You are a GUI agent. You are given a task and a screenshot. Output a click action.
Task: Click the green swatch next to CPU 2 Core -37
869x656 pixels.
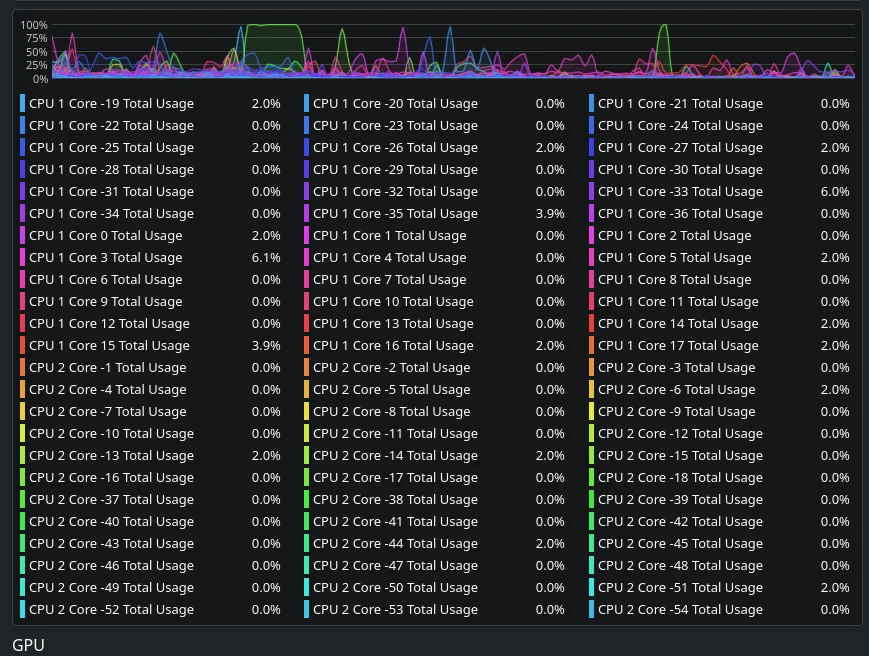tap(22, 500)
